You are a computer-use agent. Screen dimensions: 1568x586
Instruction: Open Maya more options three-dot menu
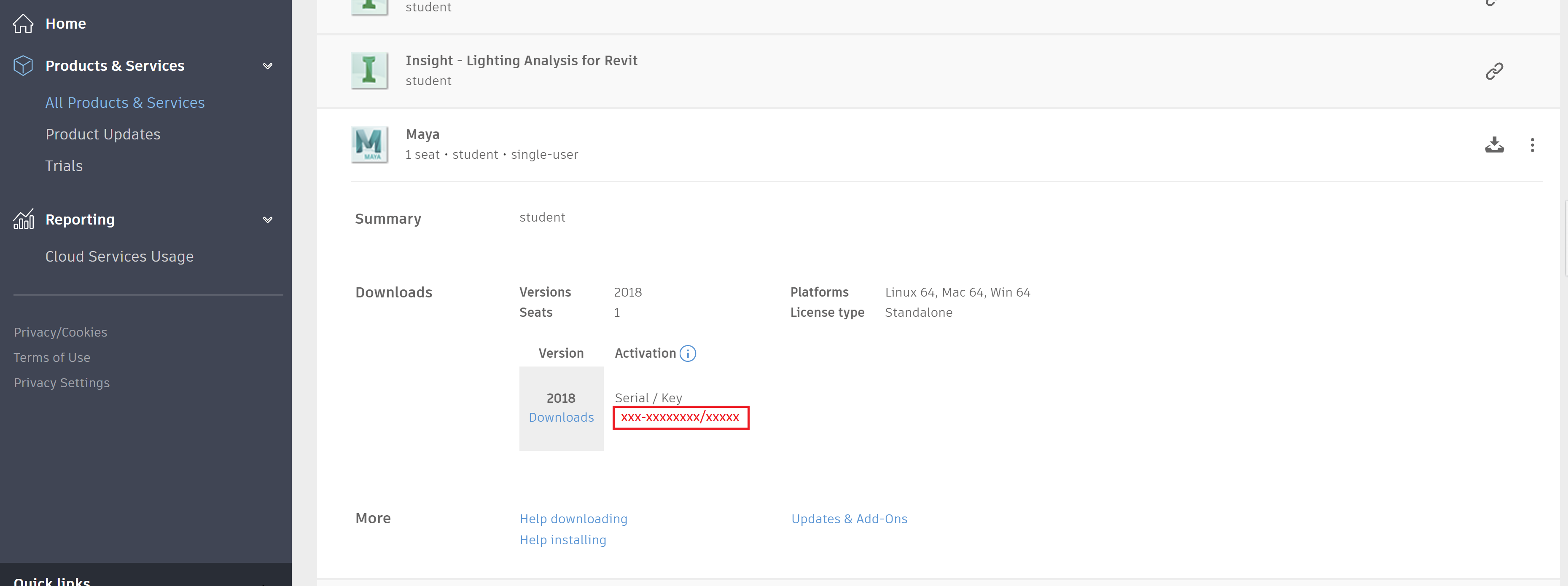click(1532, 145)
